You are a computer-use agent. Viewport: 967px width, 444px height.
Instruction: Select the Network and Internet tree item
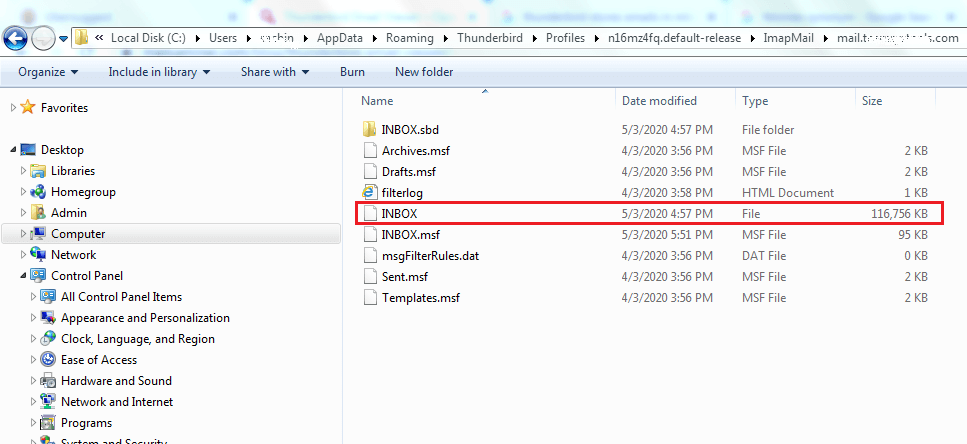tap(117, 402)
